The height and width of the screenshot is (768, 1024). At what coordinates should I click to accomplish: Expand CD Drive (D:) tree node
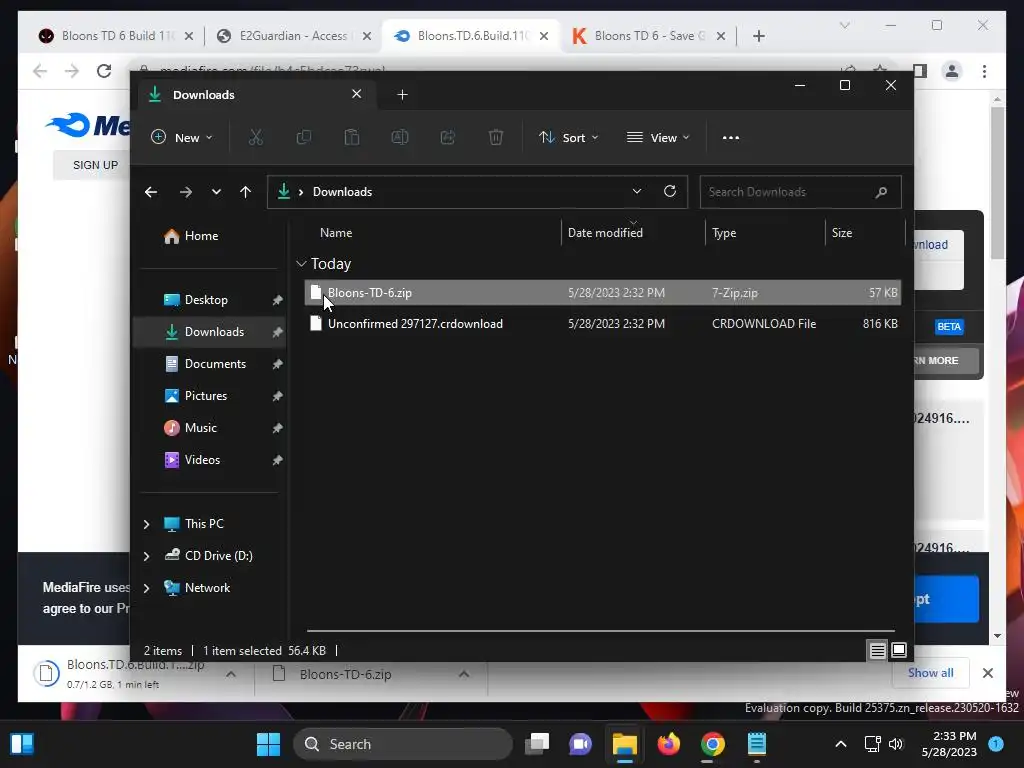pos(146,556)
